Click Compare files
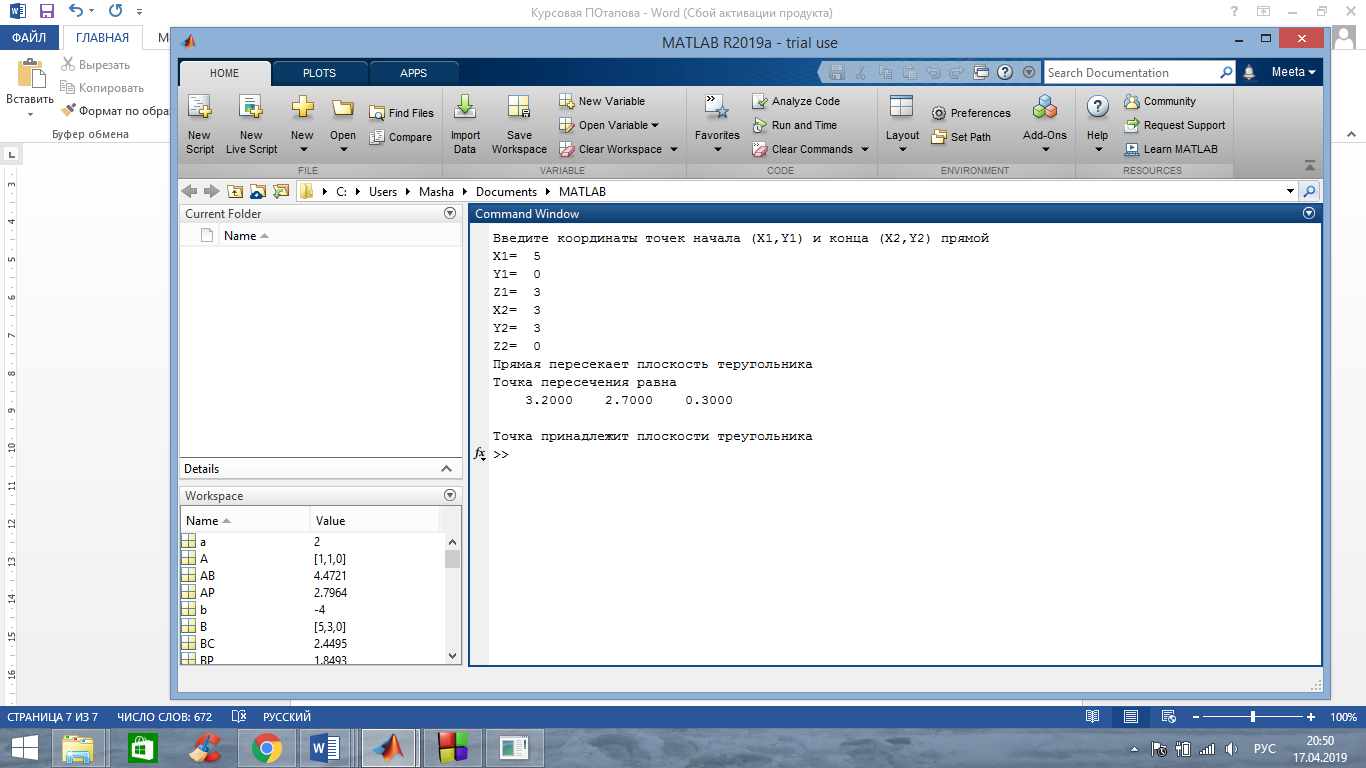Viewport: 1366px width, 768px height. 400,137
